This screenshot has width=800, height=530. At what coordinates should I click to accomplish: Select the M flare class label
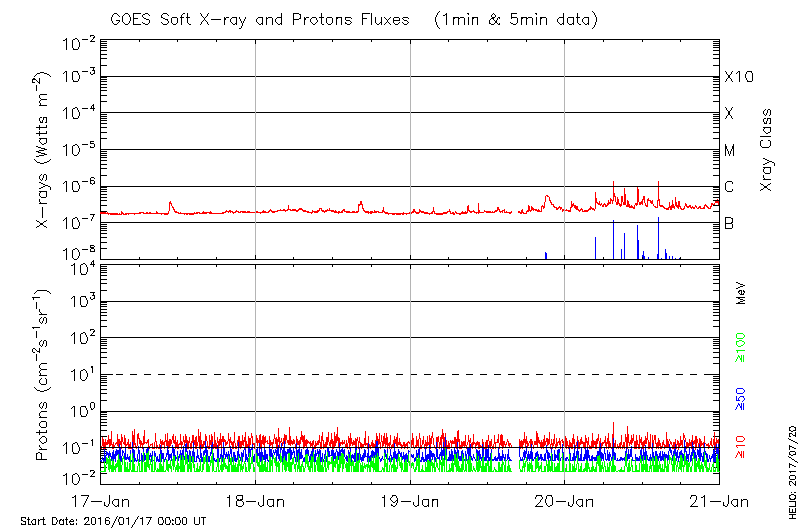[730, 151]
